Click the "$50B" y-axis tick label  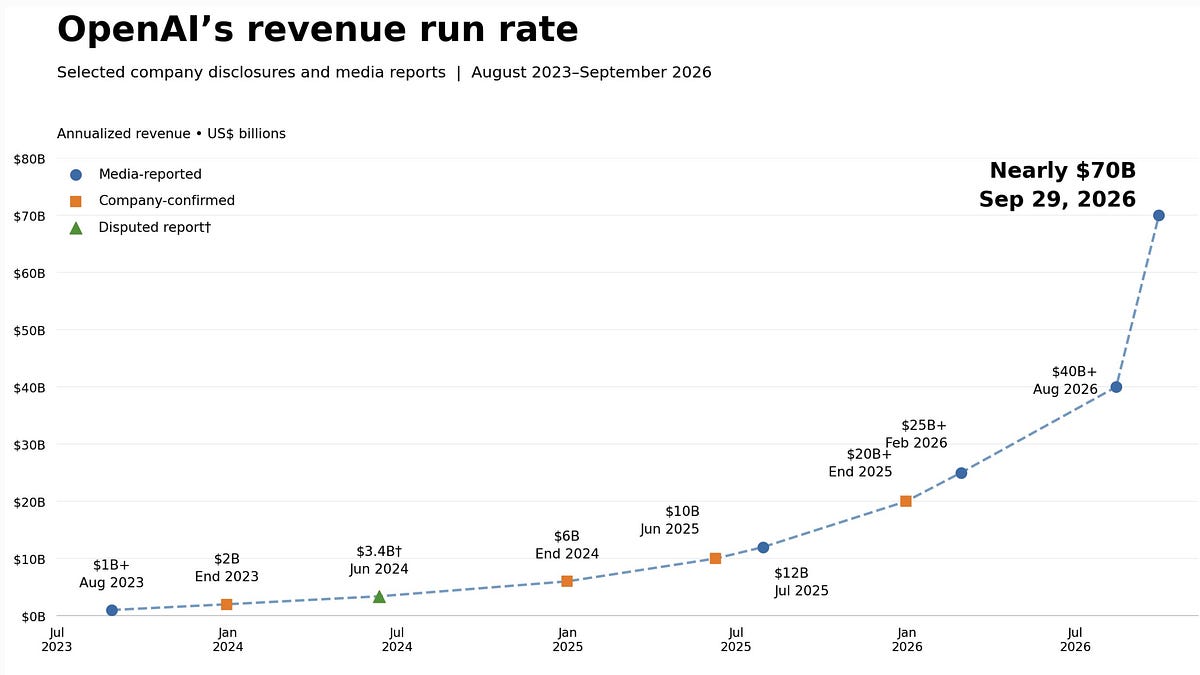tap(30, 330)
